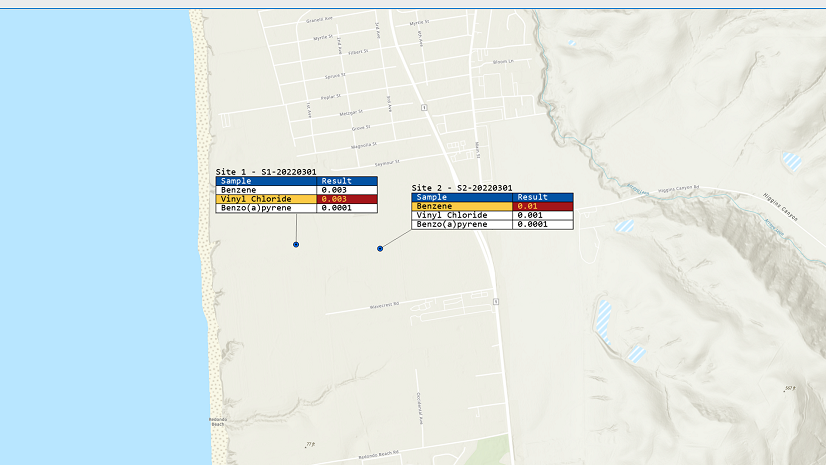Click the Main St street label
The image size is (826, 465).
pyautogui.click(x=477, y=150)
